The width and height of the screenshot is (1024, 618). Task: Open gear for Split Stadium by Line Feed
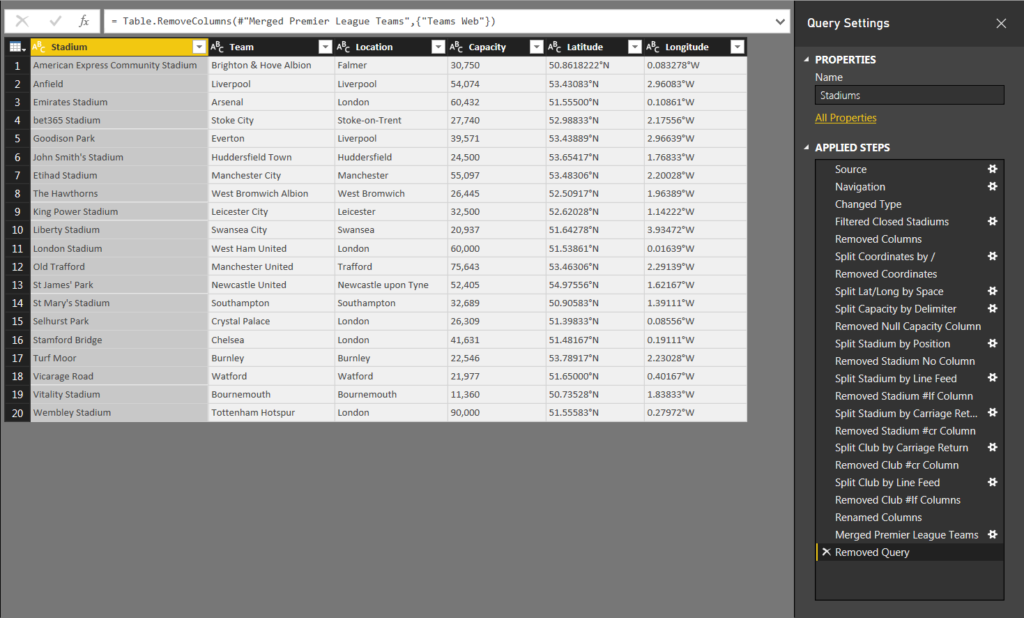[993, 378]
